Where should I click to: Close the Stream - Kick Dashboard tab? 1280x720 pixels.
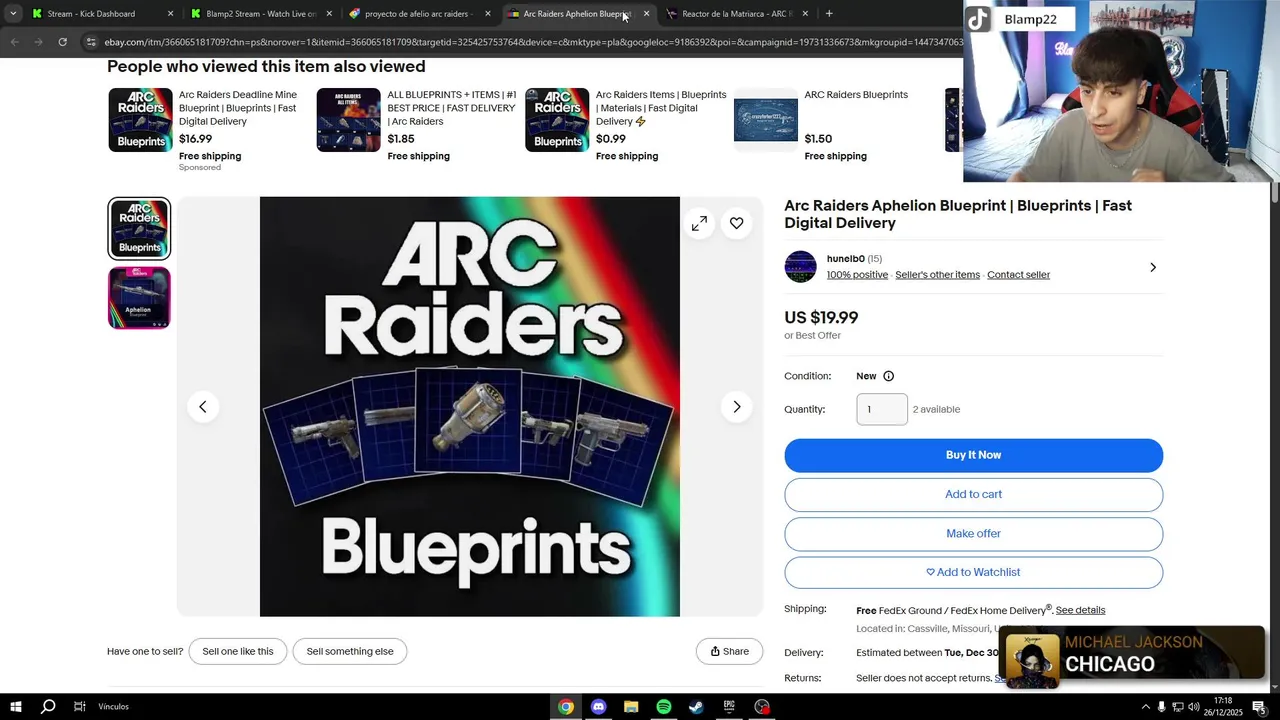(x=170, y=14)
